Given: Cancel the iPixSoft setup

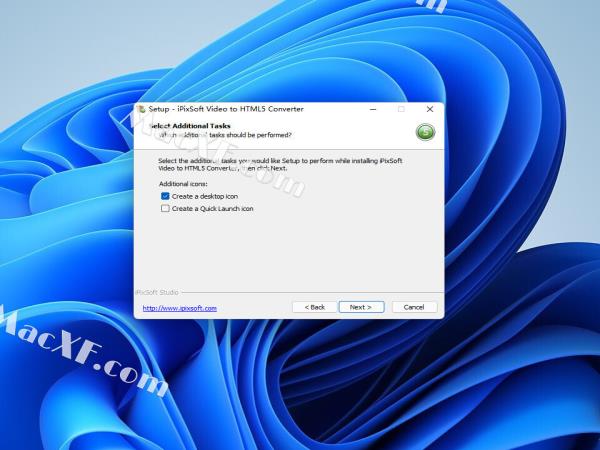Looking at the screenshot, I should [x=414, y=307].
